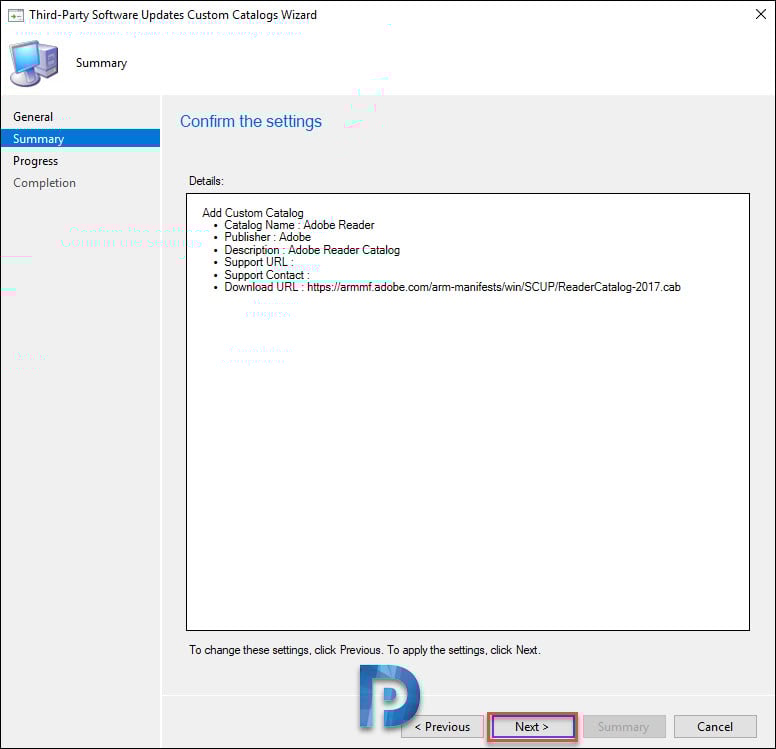Select the Progress step in sidebar
Screen dimensions: 776x749
[x=36, y=161]
